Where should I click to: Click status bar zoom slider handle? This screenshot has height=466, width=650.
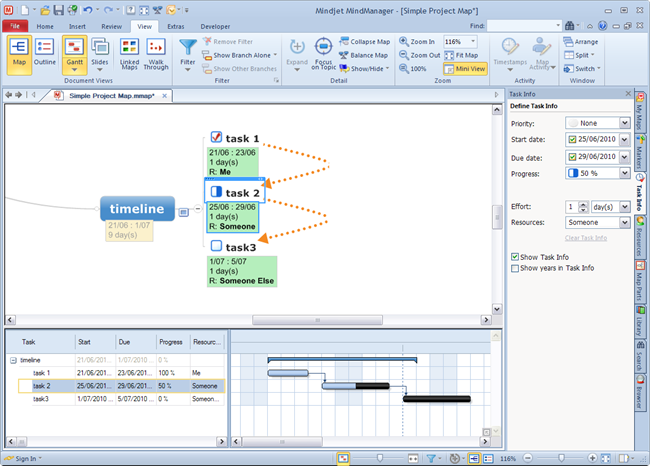[561, 458]
